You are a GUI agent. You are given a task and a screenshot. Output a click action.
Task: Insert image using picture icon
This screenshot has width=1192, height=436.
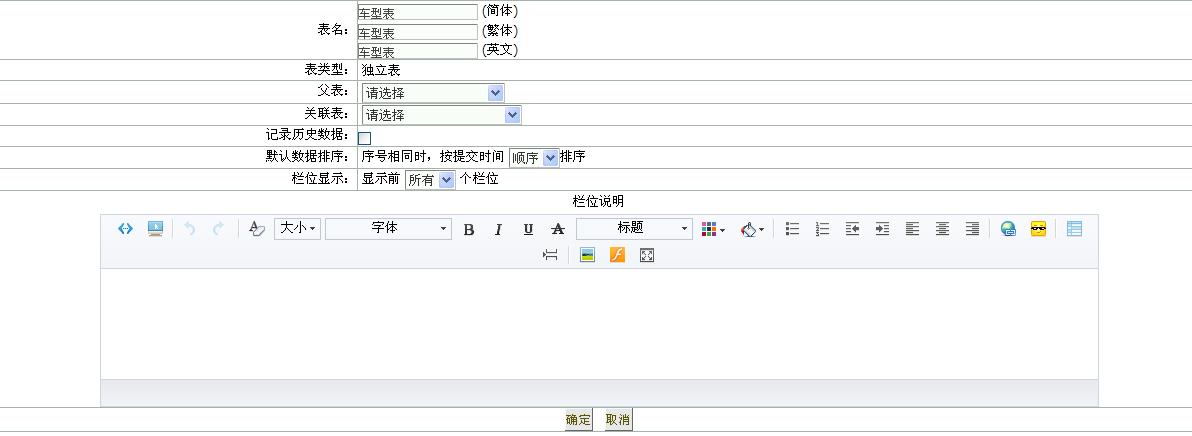(587, 255)
